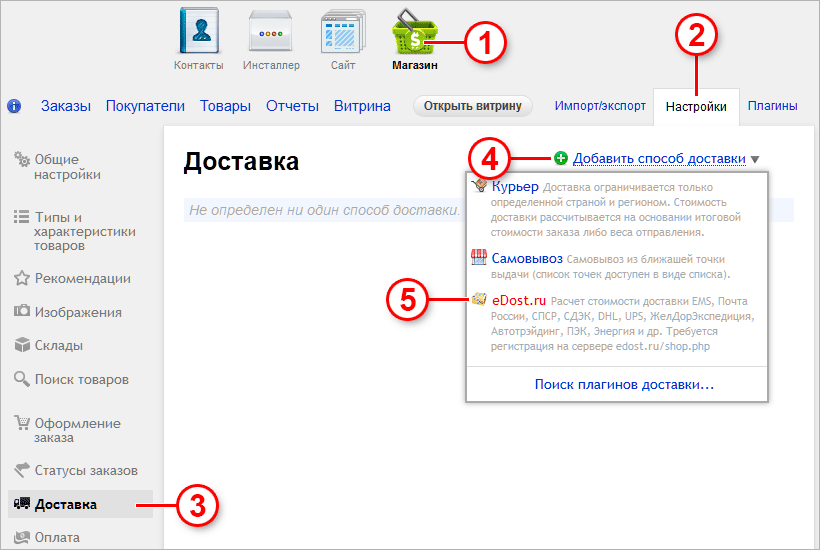Click the flag icon for Статусы заказов
820x550 pixels.
tap(21, 470)
